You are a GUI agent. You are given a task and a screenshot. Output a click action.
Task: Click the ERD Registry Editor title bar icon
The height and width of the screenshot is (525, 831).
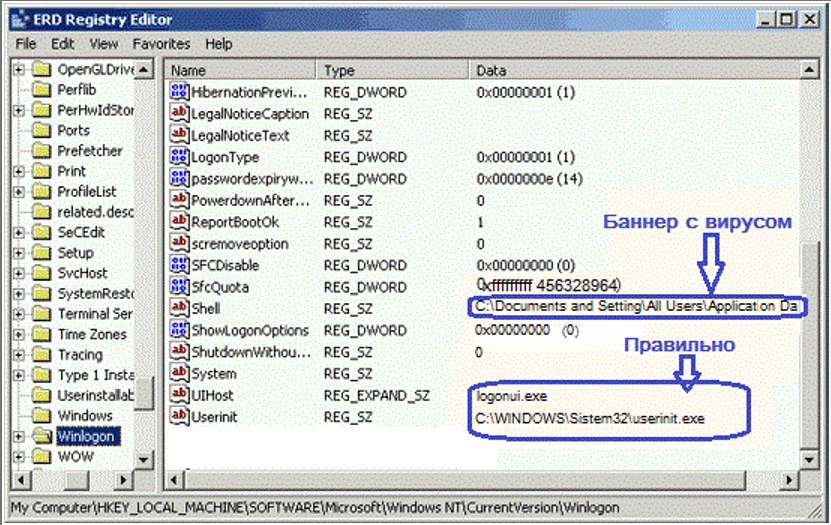tap(20, 20)
